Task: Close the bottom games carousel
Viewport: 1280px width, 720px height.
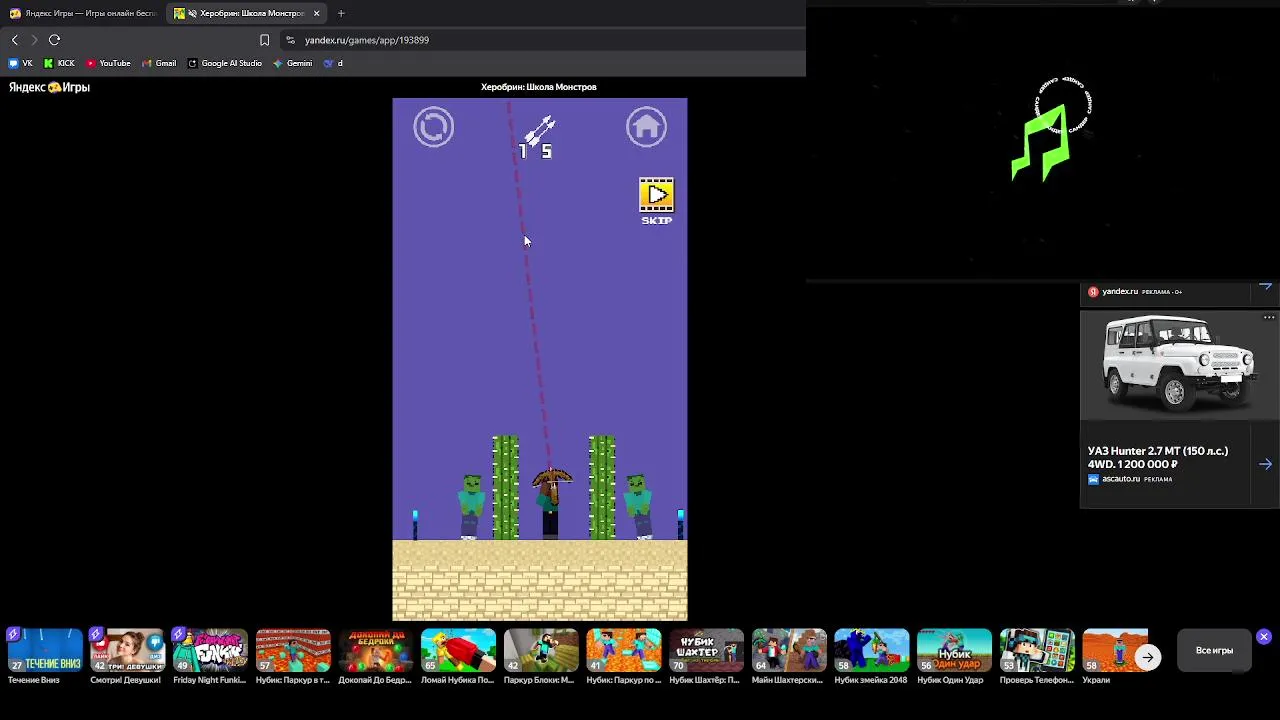Action: click(1264, 636)
